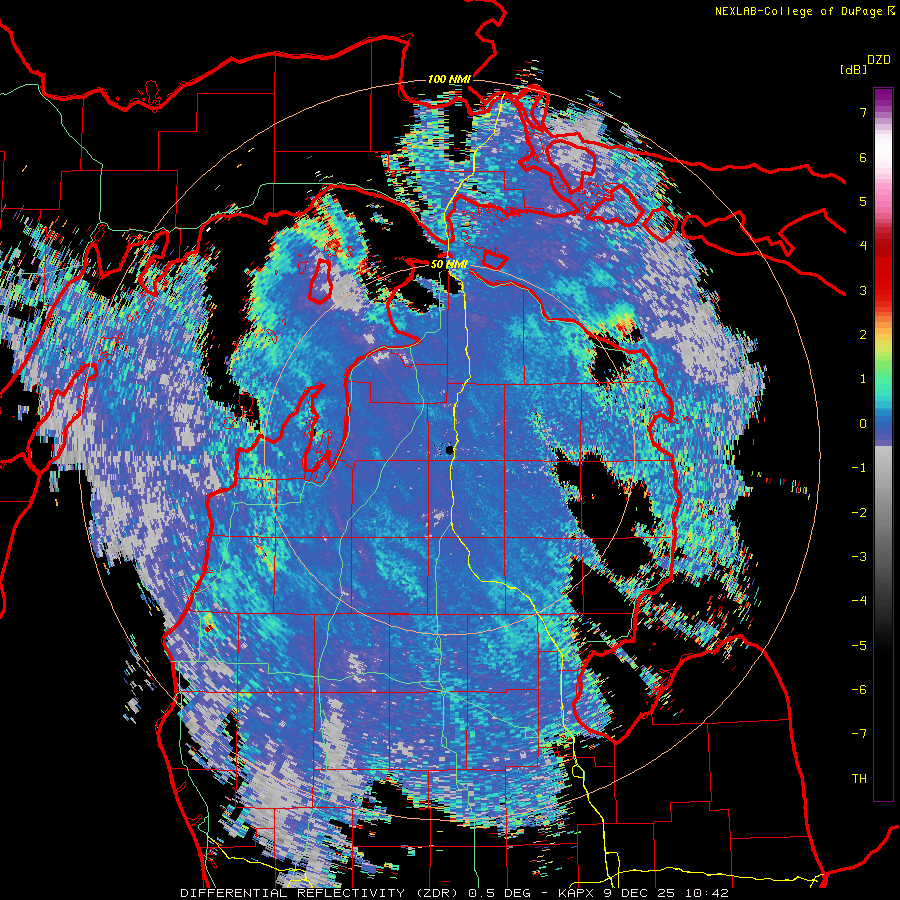900x900 pixels.
Task: Click the -3 value on the dB scale
Action: (x=859, y=557)
